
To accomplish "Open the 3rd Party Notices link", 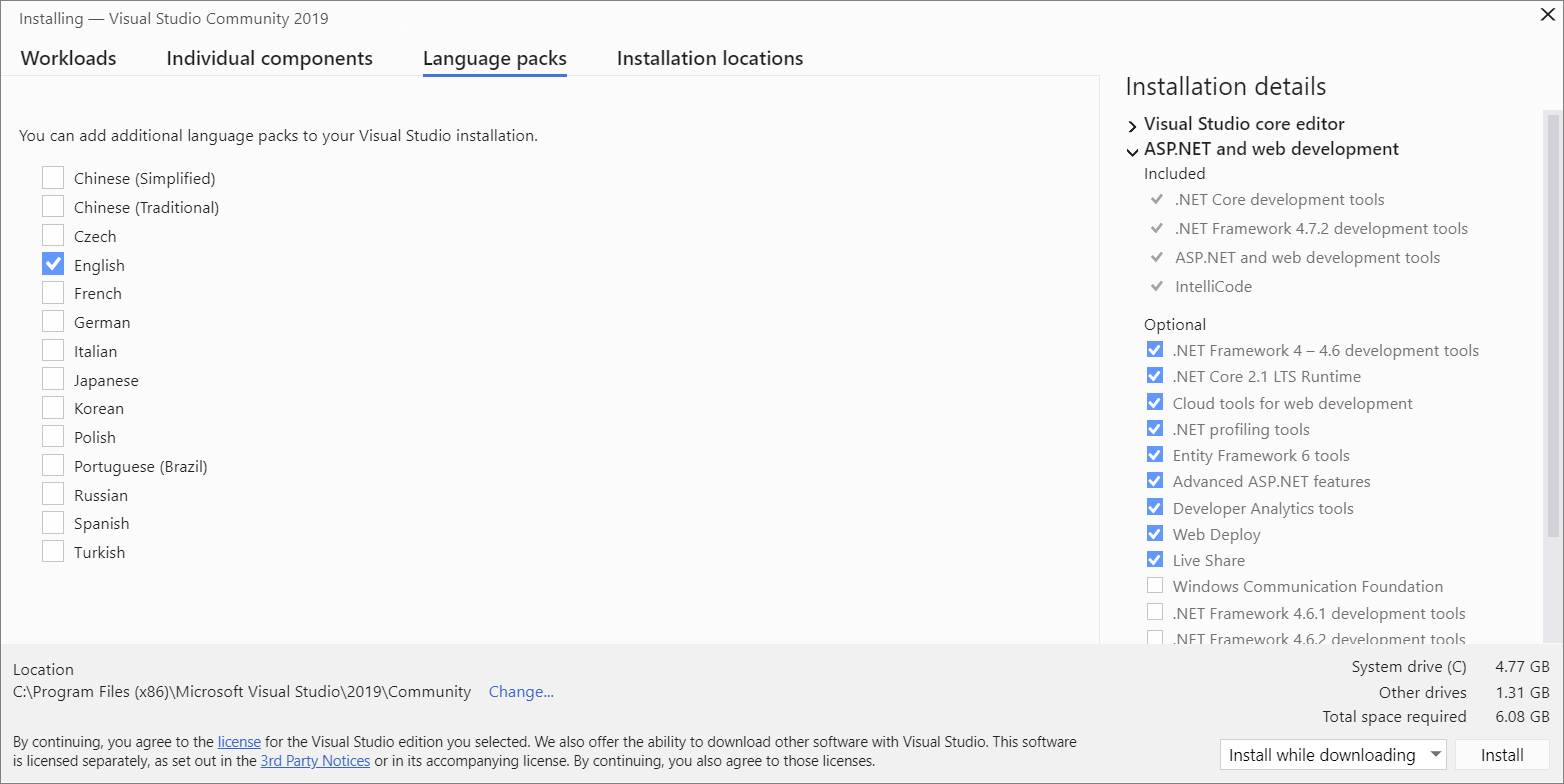I will (x=315, y=761).
